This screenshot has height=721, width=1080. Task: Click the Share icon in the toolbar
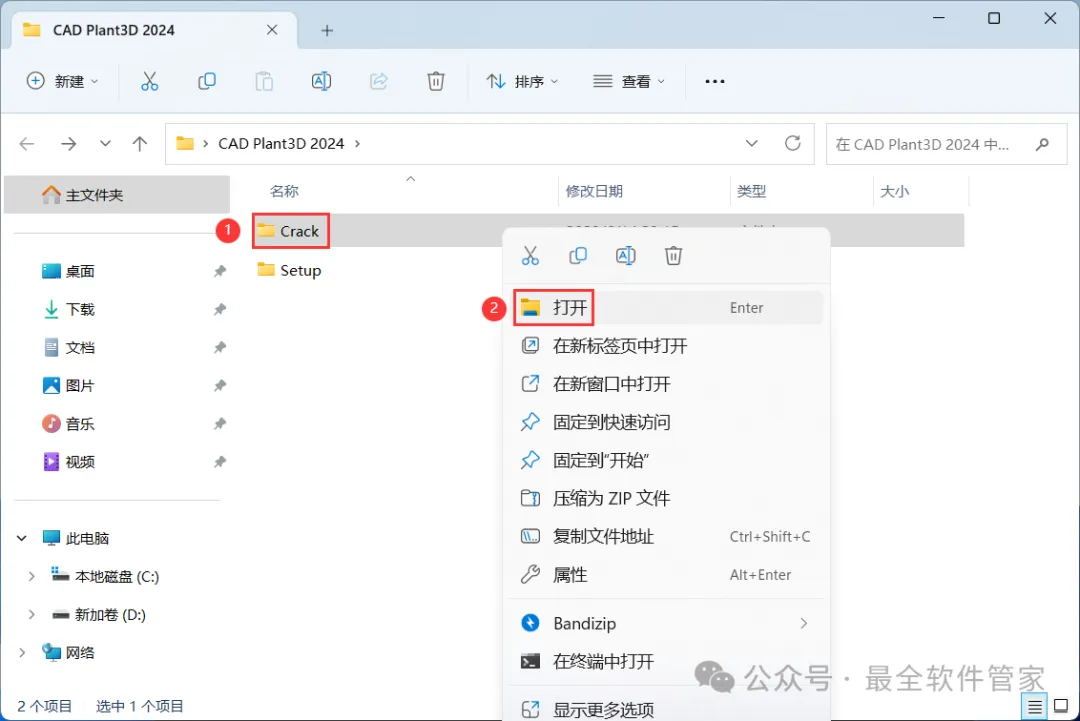(379, 81)
